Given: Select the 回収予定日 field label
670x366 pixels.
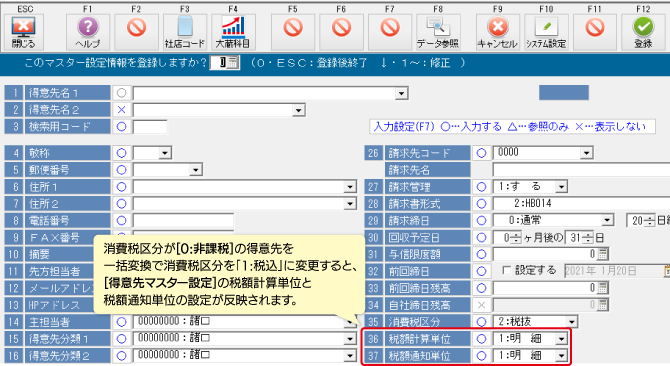Looking at the screenshot, I should (427, 237).
